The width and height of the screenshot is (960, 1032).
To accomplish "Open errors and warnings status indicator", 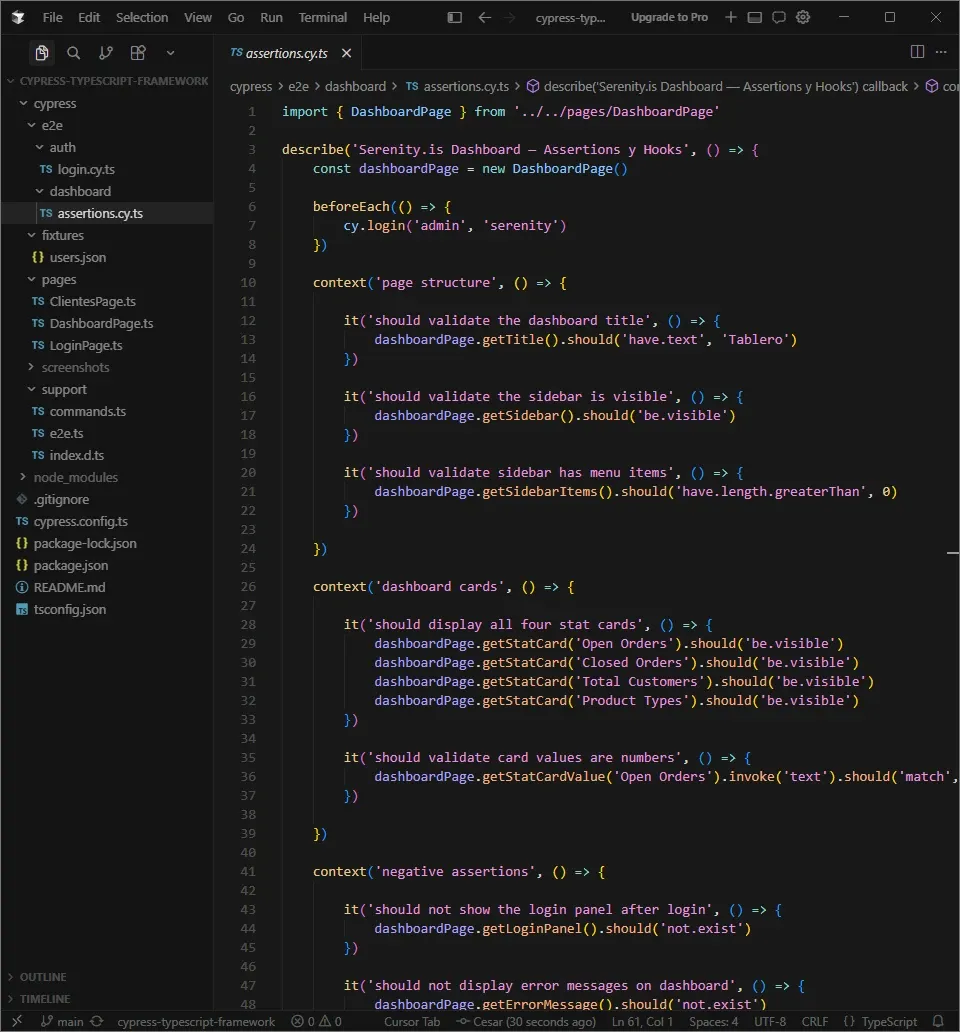I will pyautogui.click(x=316, y=1021).
